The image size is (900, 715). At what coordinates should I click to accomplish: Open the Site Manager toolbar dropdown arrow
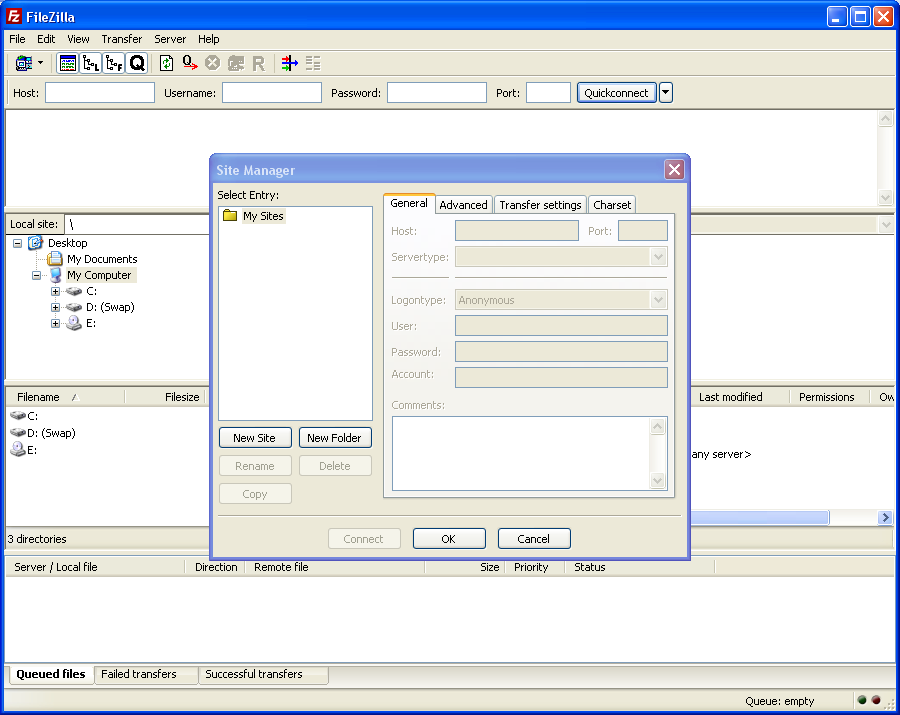pyautogui.click(x=40, y=63)
